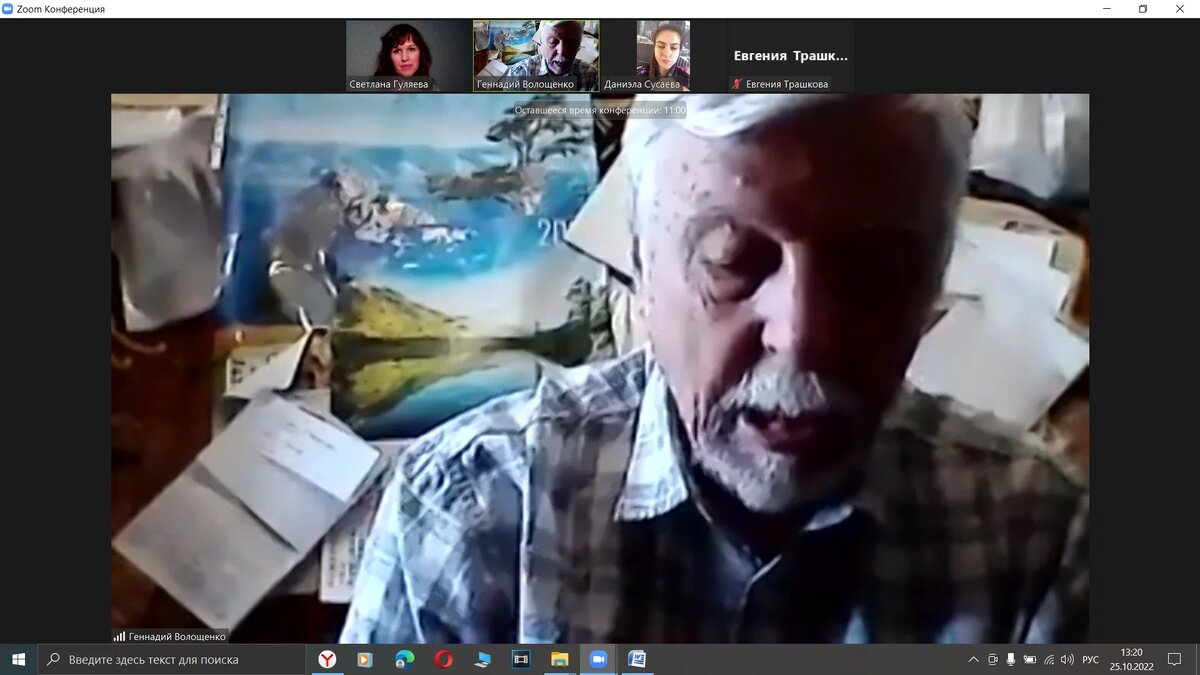
Task: Open the notification center icon
Action: click(1175, 660)
